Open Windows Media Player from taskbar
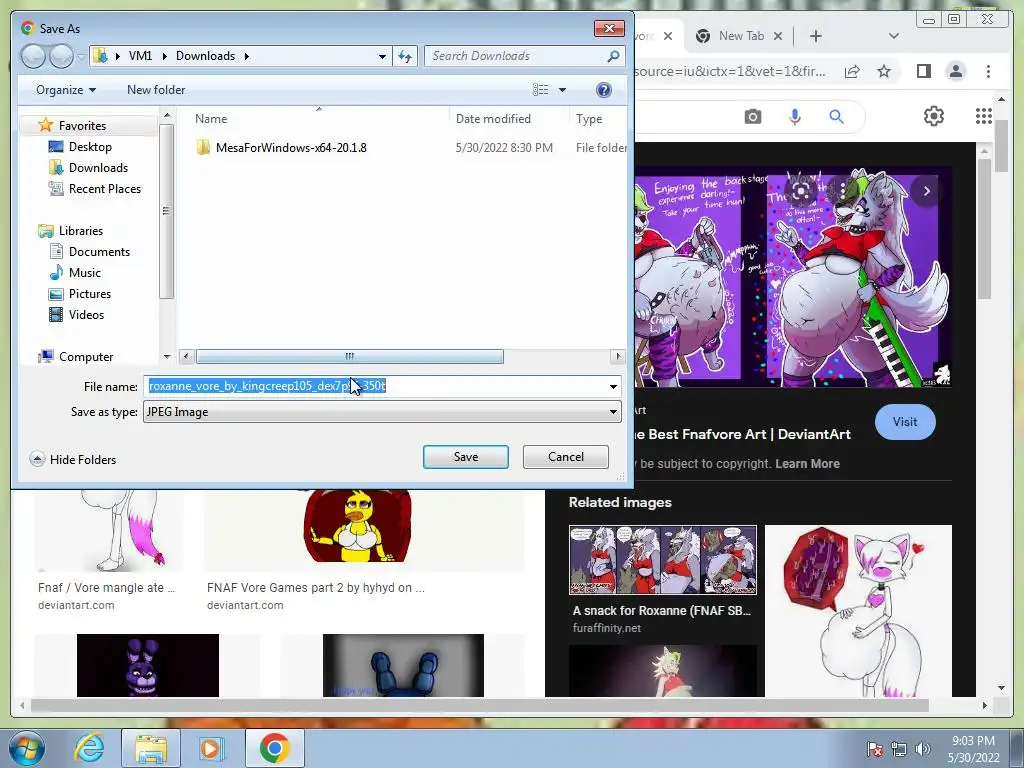The width and height of the screenshot is (1024, 768). point(212,748)
